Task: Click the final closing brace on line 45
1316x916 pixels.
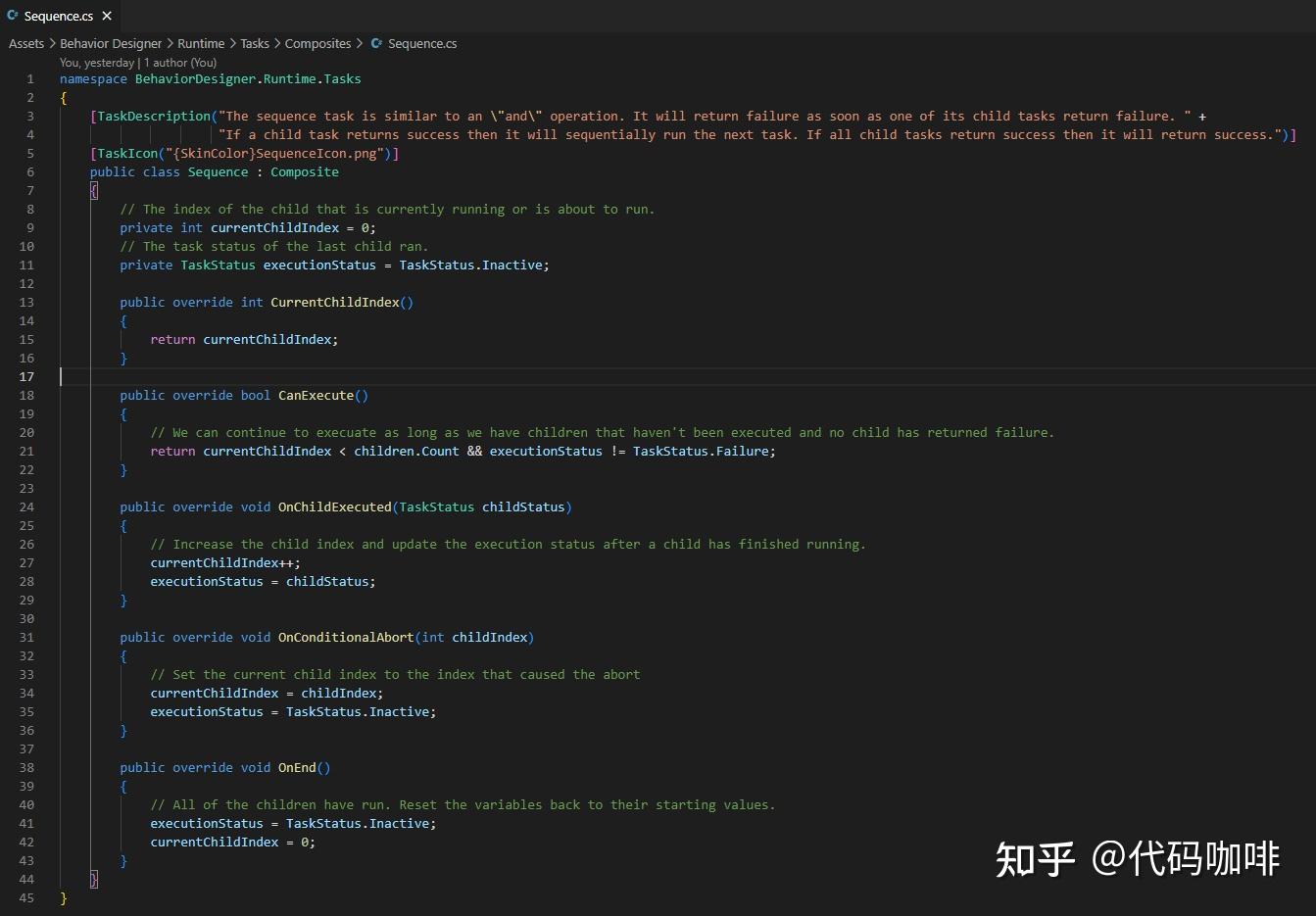Action: coord(64,898)
